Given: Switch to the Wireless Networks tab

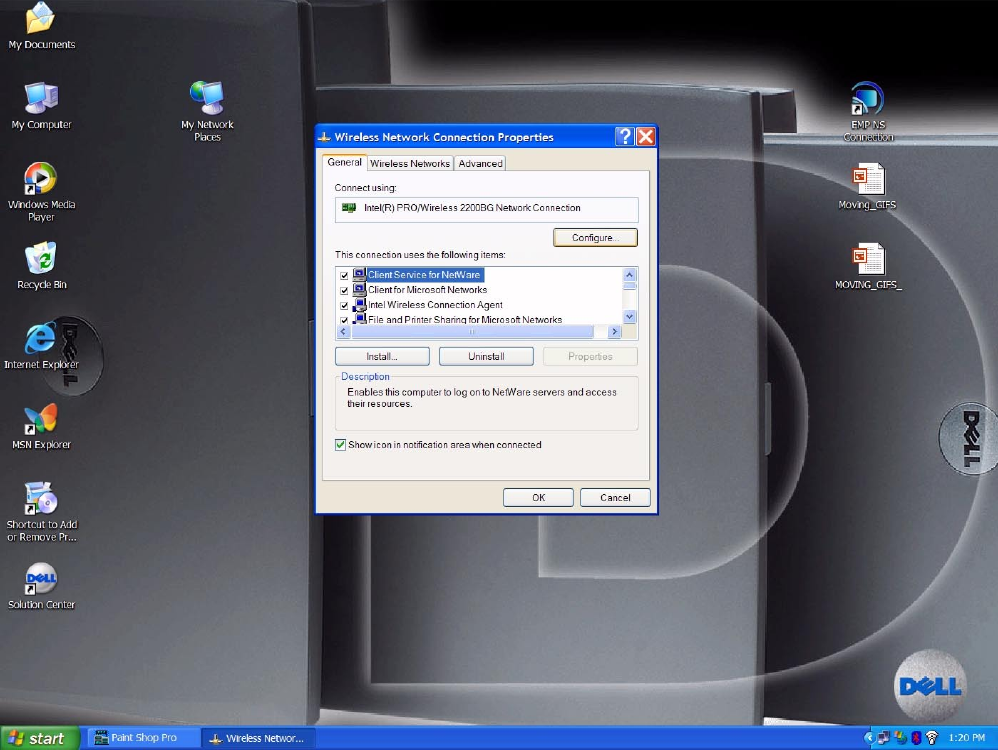Looking at the screenshot, I should click(410, 164).
